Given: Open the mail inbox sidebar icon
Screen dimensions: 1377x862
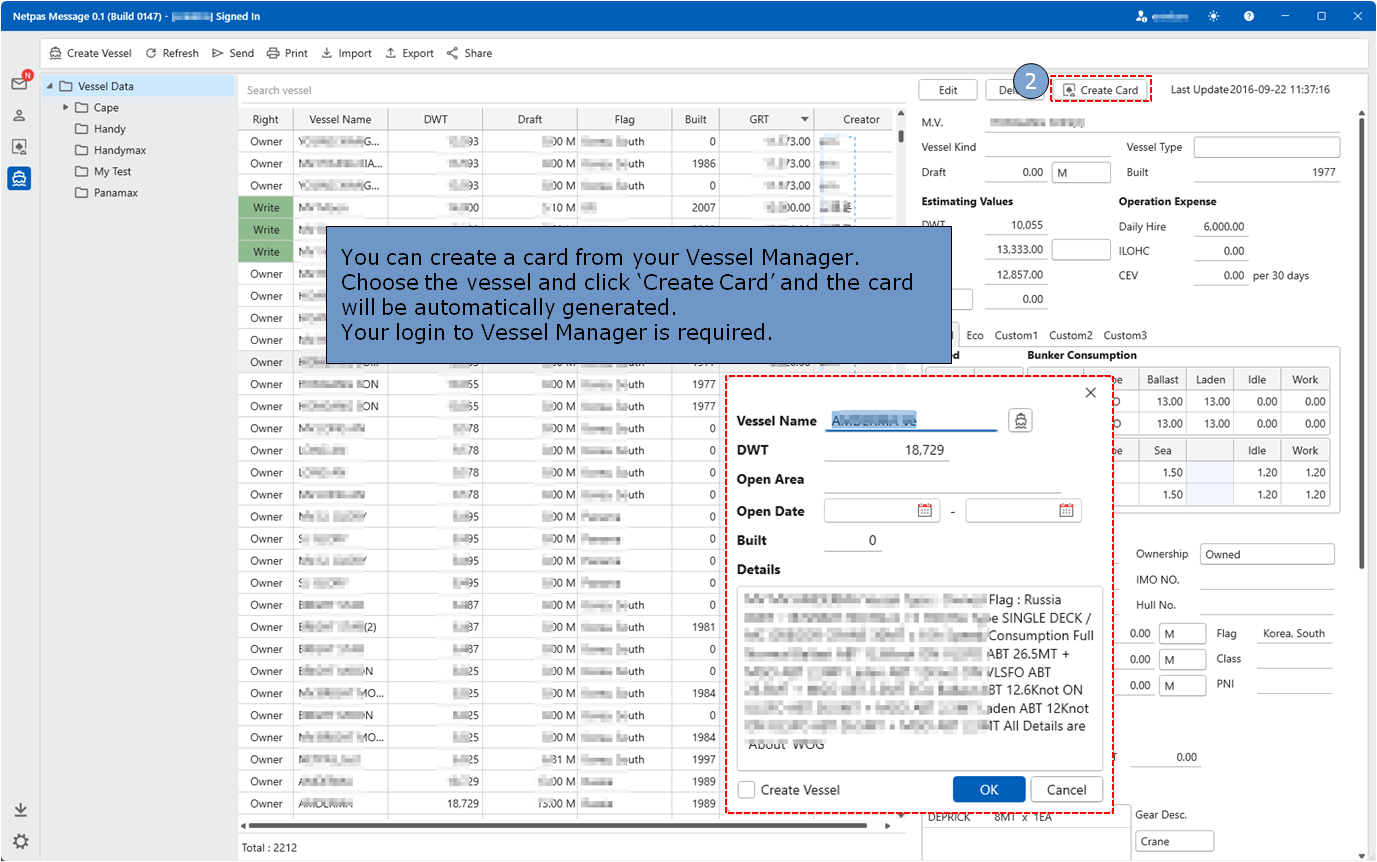Looking at the screenshot, I should 19,84.
